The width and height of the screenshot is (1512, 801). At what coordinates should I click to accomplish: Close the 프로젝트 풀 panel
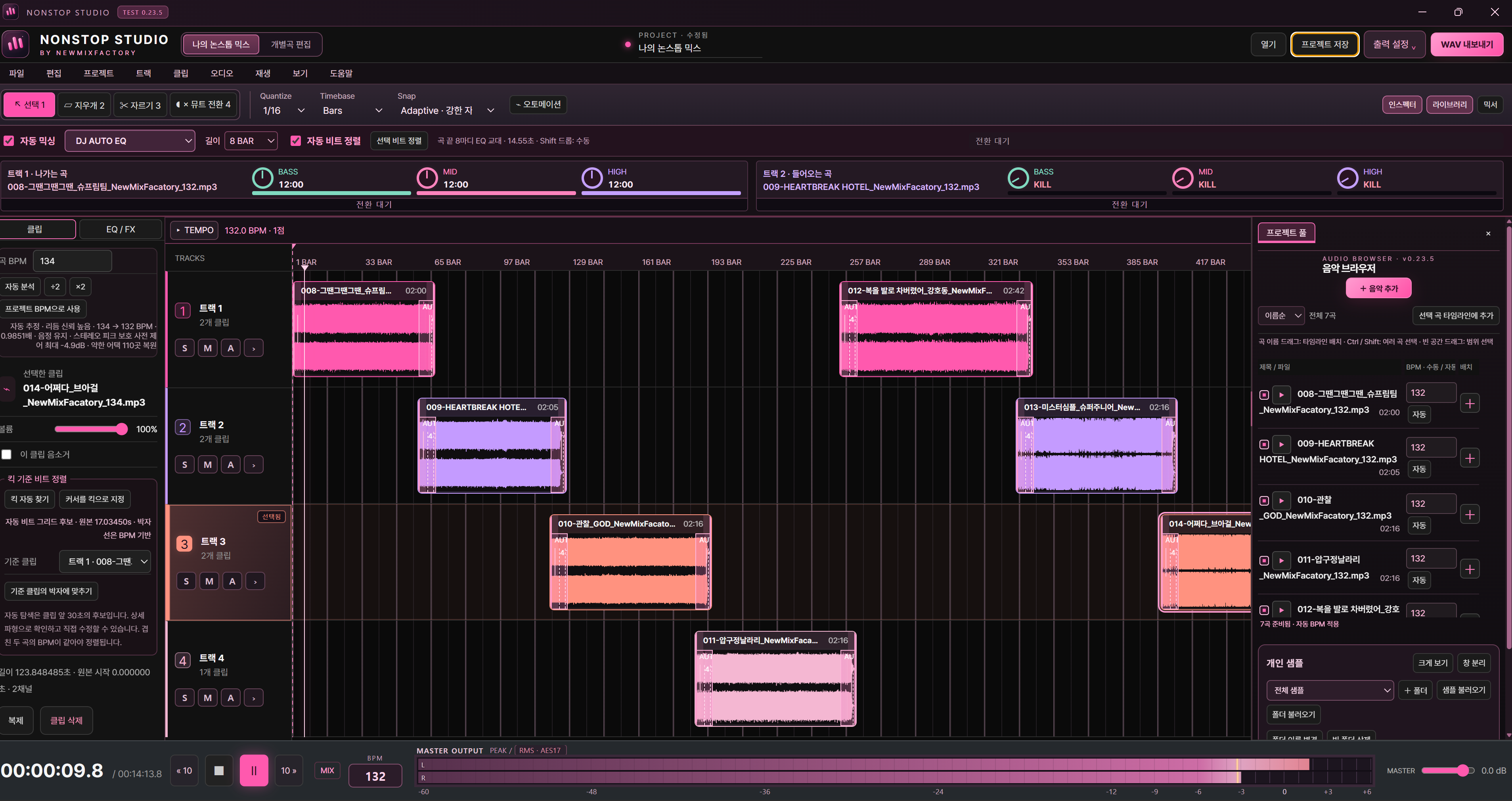(x=1488, y=233)
